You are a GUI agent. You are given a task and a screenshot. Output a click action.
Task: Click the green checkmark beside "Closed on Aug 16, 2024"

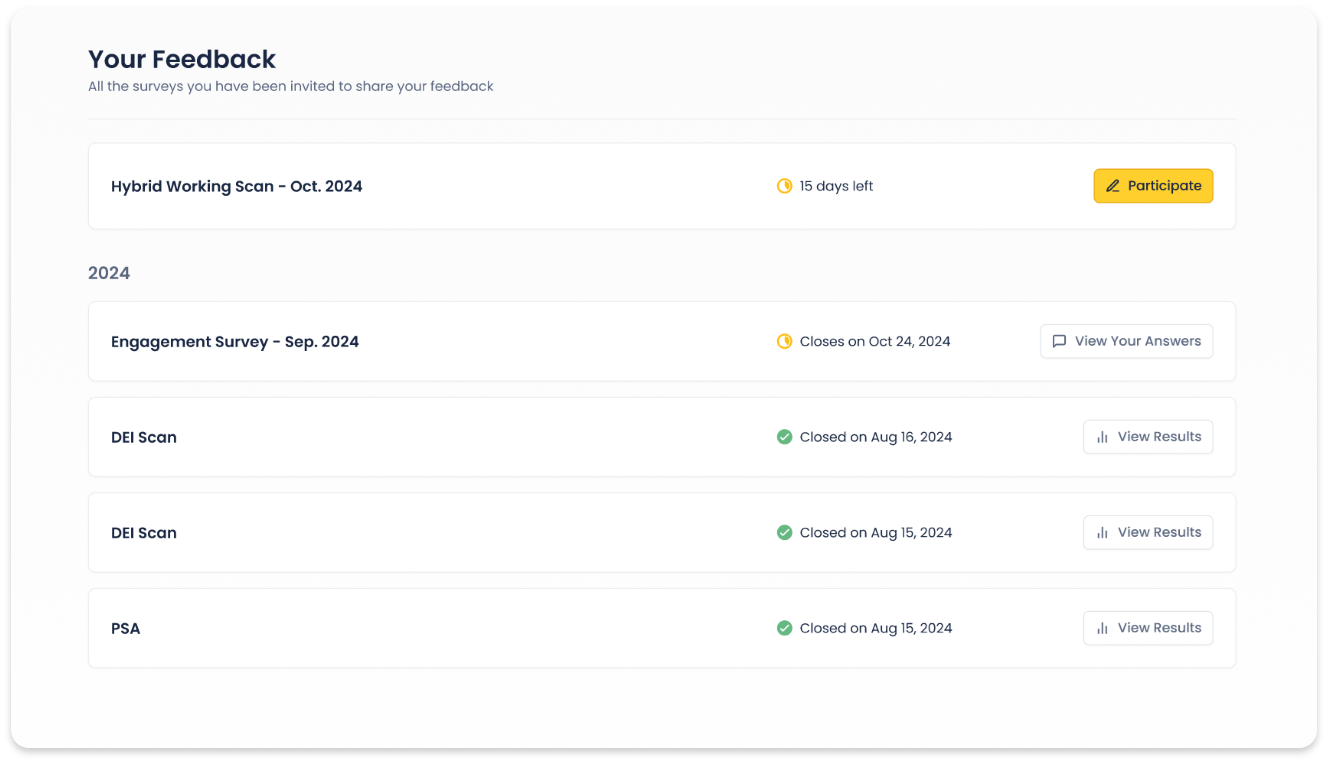(x=785, y=437)
